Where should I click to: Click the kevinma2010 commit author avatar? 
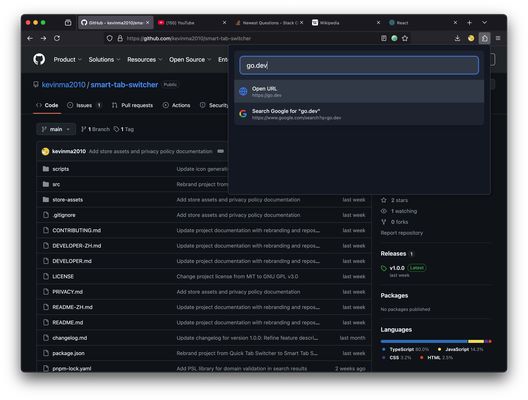click(45, 152)
